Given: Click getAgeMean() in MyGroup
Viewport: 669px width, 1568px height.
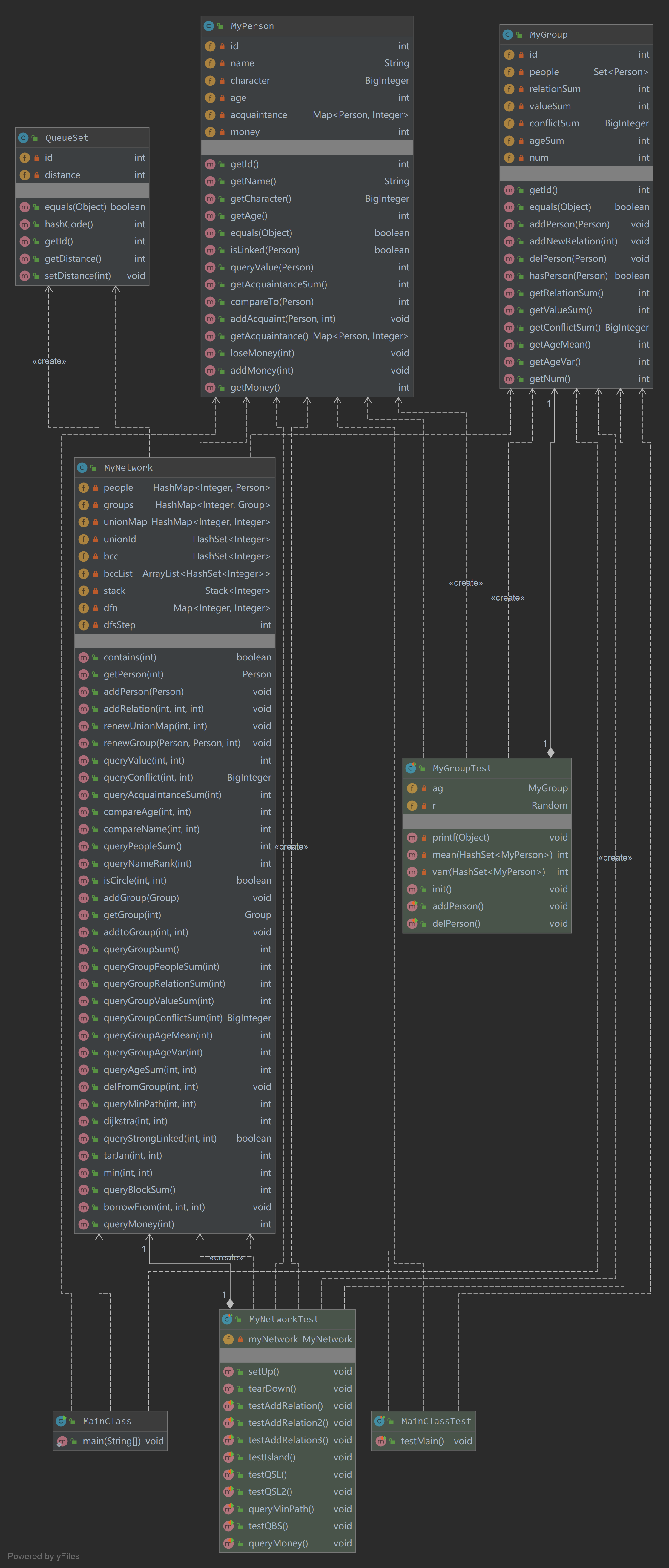Looking at the screenshot, I should tap(576, 345).
